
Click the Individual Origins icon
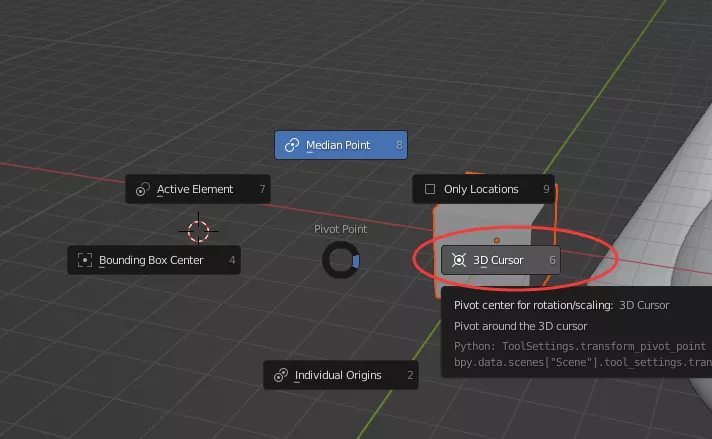pyautogui.click(x=280, y=375)
